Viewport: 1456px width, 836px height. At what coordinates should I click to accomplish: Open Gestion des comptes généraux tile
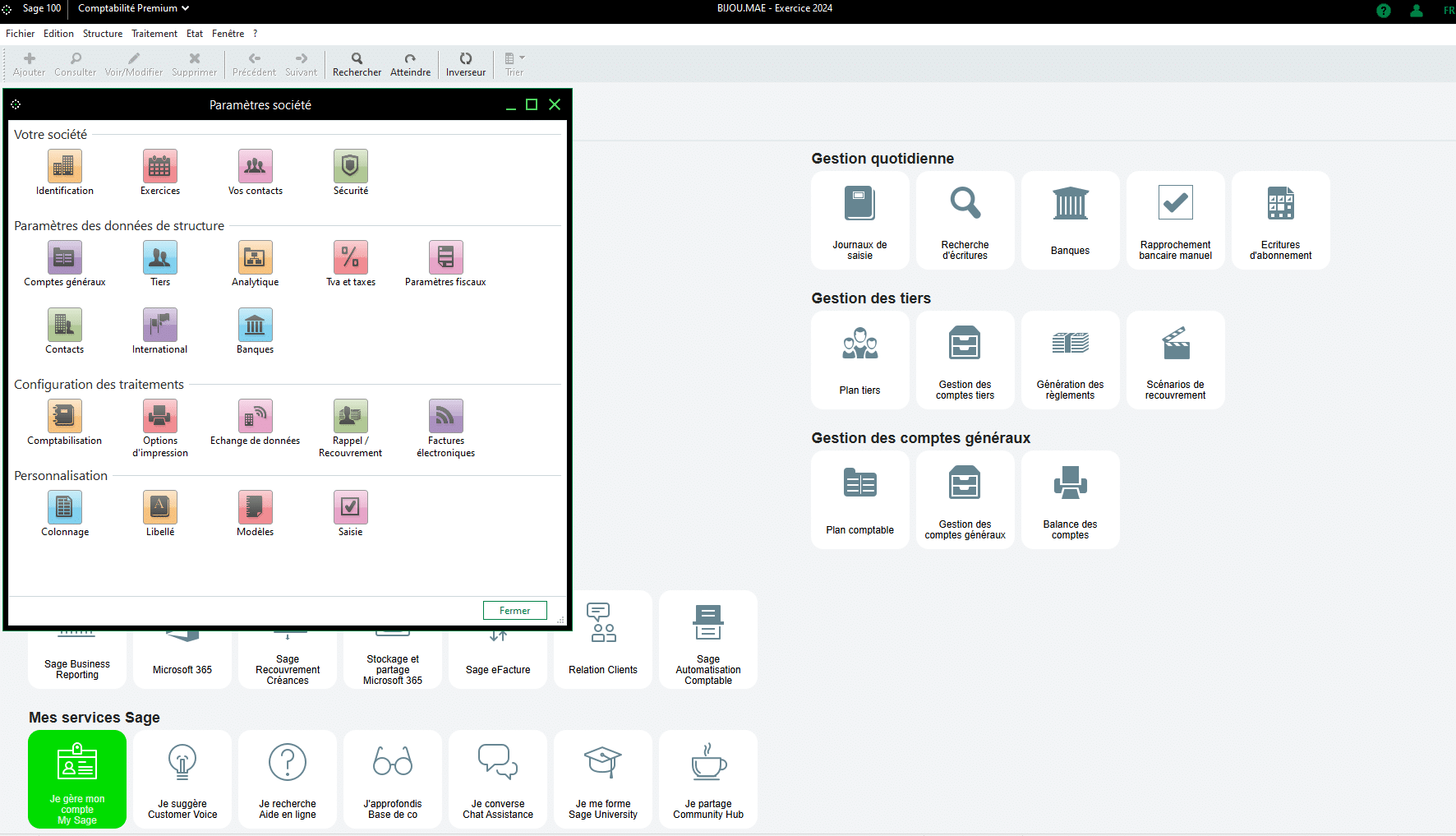click(965, 500)
